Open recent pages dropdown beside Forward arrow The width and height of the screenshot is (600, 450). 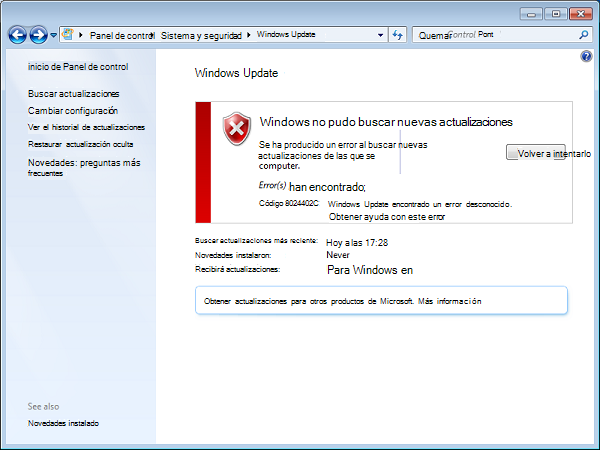click(x=54, y=35)
